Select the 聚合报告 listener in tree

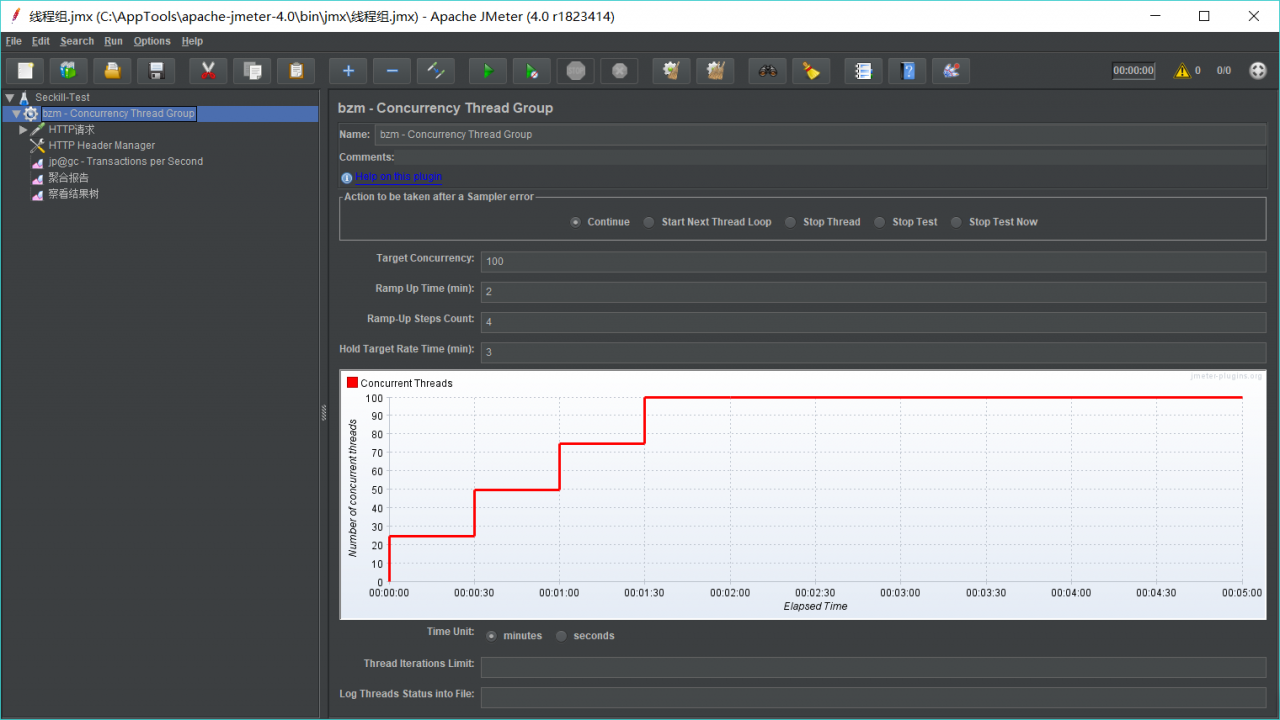[68, 178]
